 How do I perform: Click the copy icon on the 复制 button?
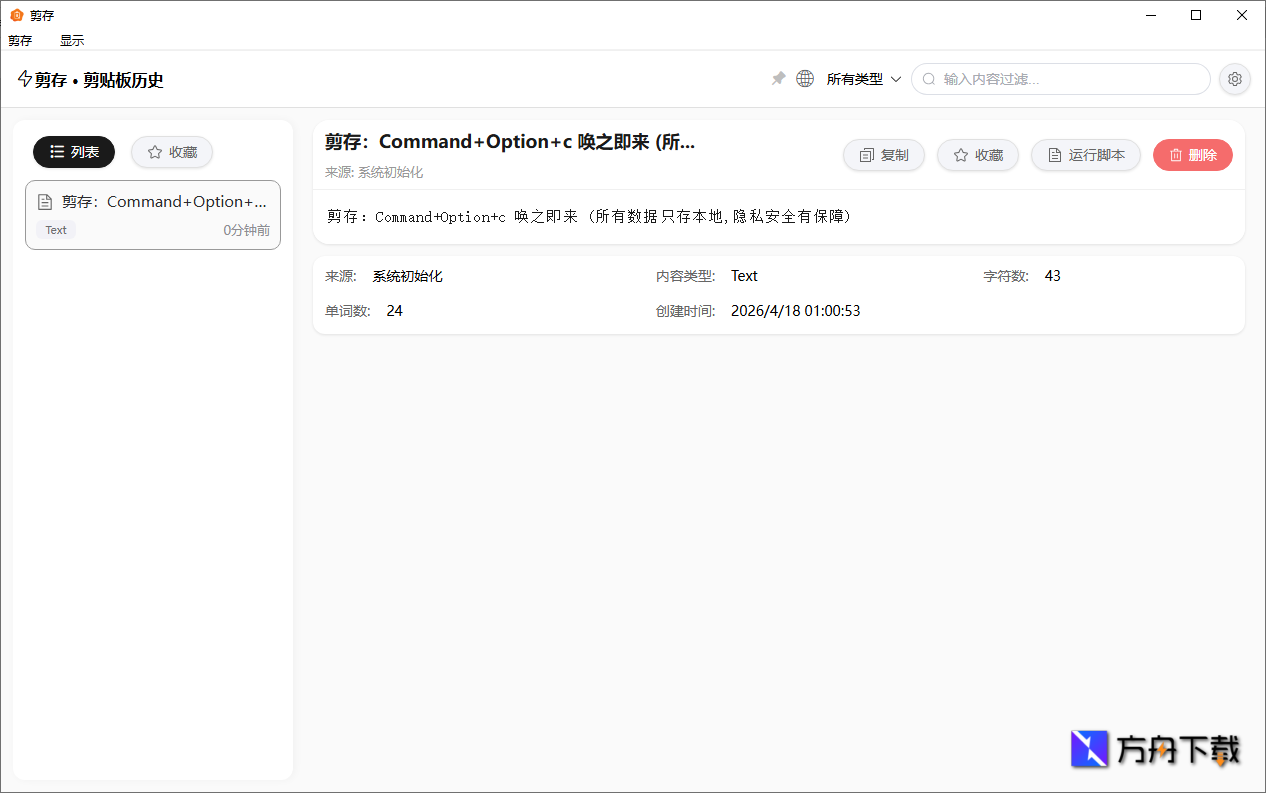[866, 154]
